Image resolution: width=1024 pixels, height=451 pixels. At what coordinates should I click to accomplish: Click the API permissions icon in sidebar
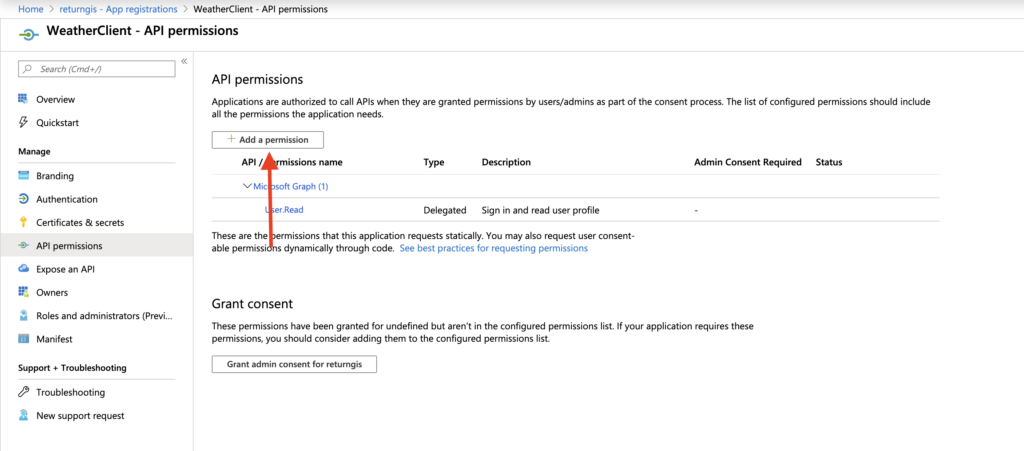coord(24,246)
